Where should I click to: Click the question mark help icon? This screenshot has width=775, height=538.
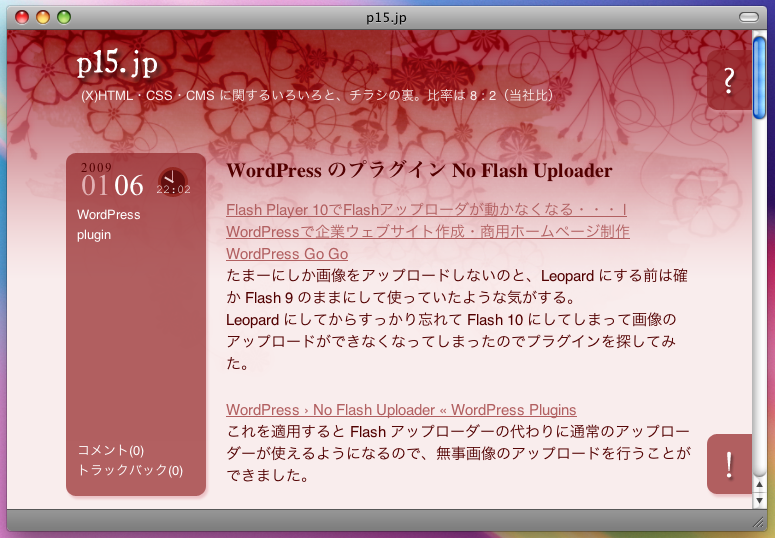pos(729,80)
